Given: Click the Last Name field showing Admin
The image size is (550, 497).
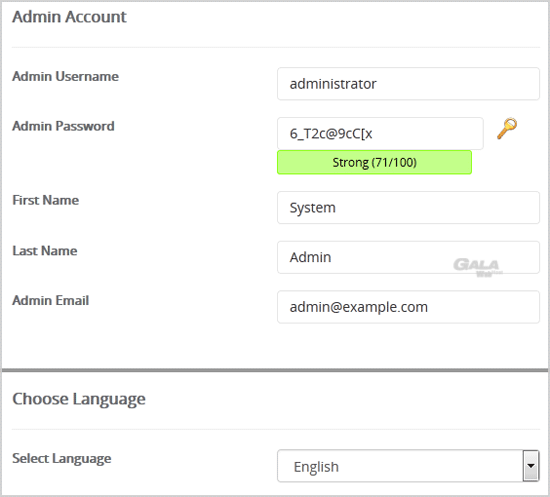Looking at the screenshot, I should click(x=408, y=257).
